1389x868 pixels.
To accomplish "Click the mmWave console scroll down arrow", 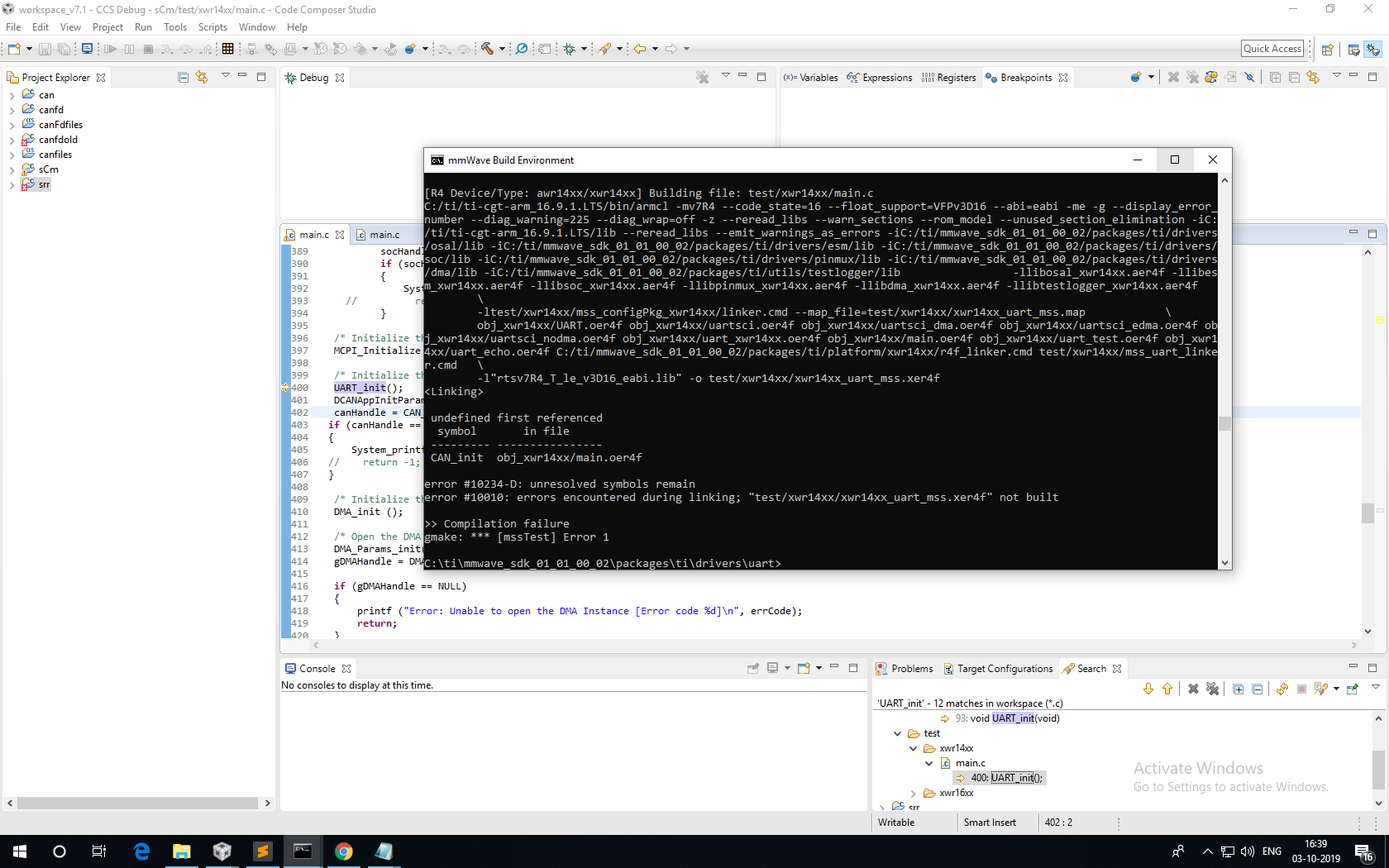I will click(1224, 563).
